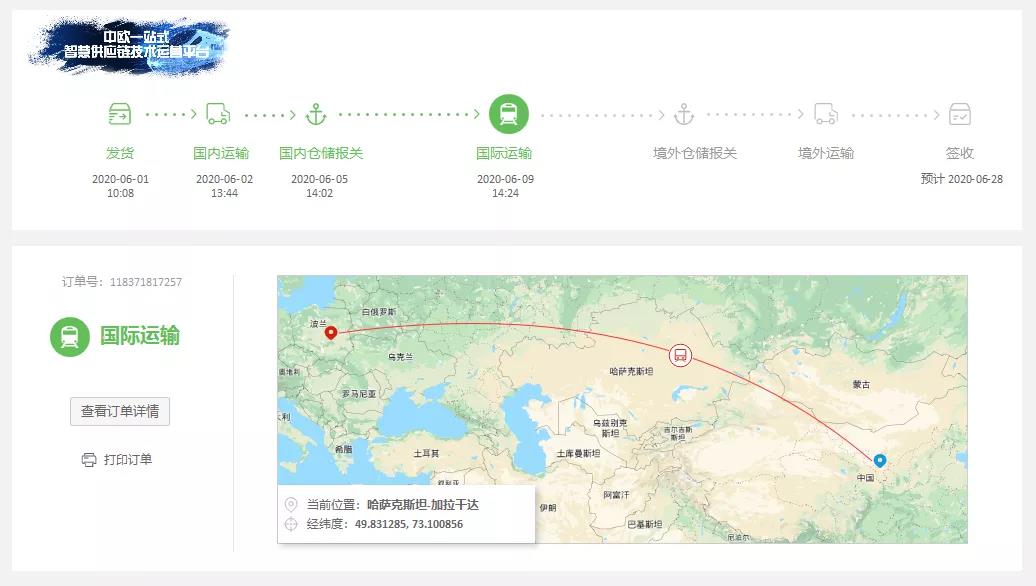Select the 国内仓储报关 anchor icon
Image resolution: width=1036 pixels, height=586 pixels.
click(316, 114)
